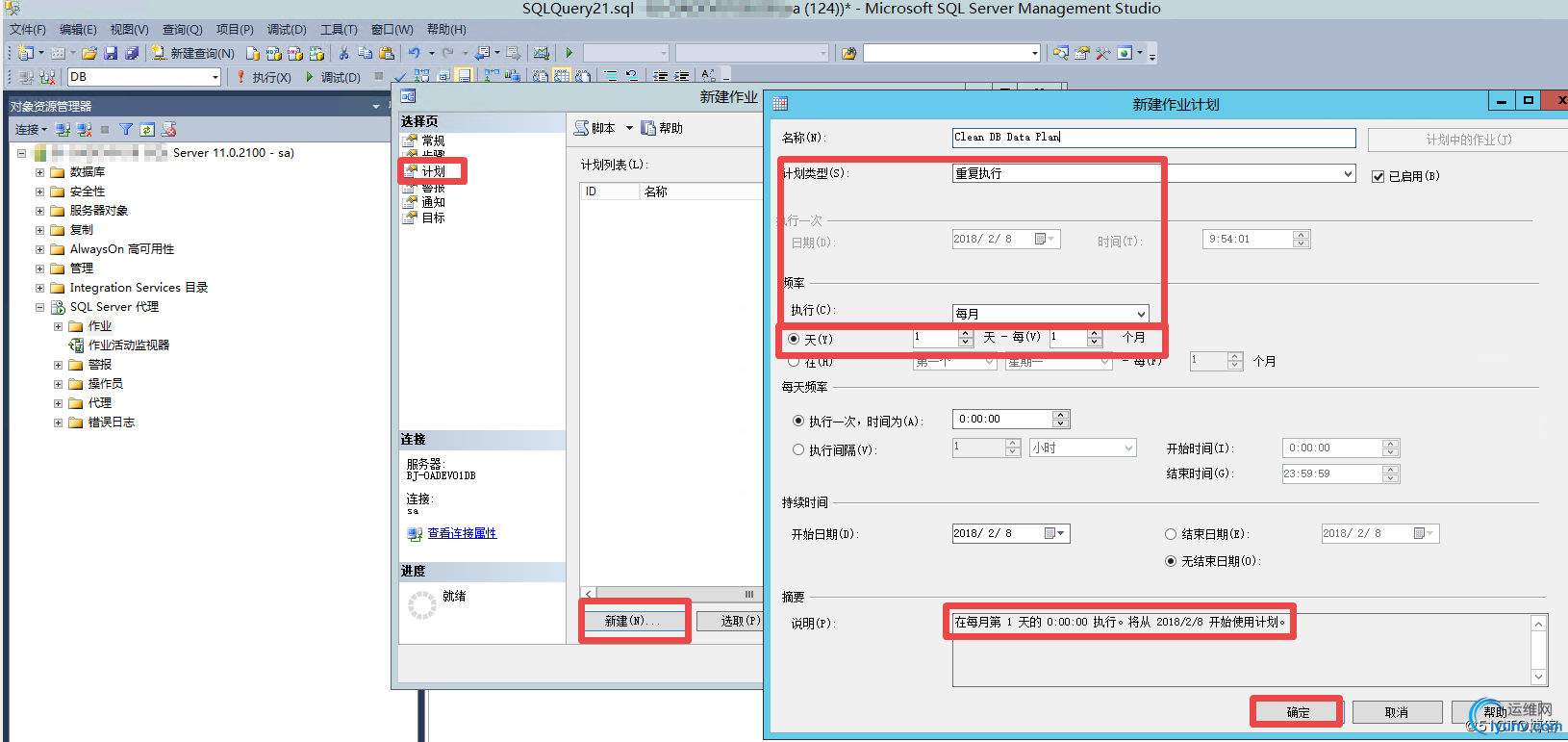Open the 编辑(E) menu
Image resolution: width=1568 pixels, height=742 pixels.
(78, 30)
